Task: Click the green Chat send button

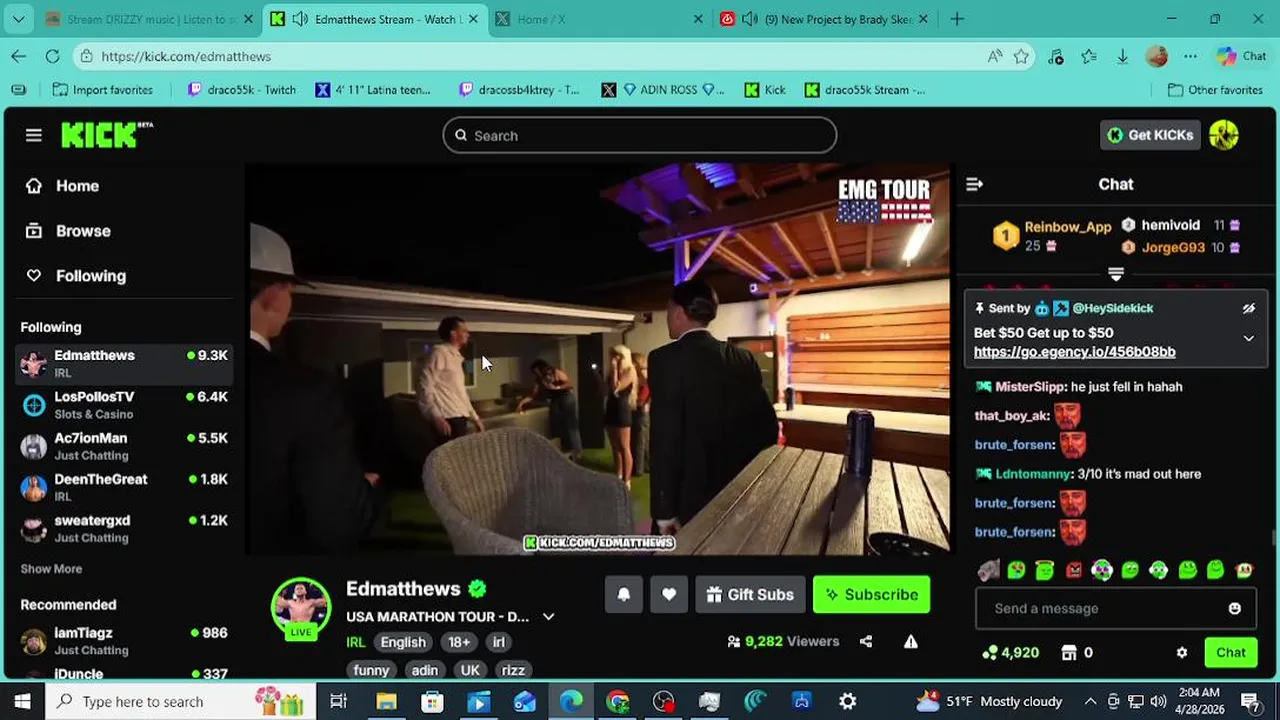Action: point(1231,653)
